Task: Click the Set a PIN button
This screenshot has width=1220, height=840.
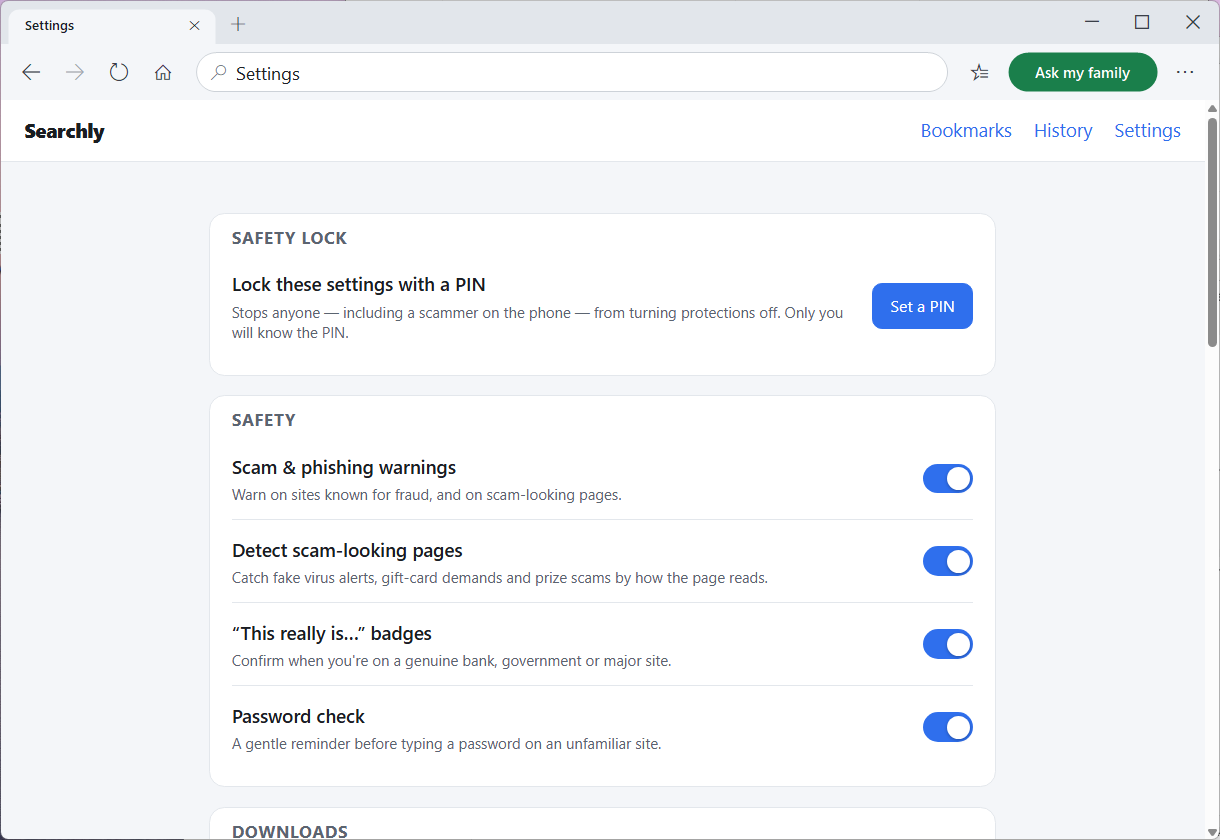Action: 922,306
